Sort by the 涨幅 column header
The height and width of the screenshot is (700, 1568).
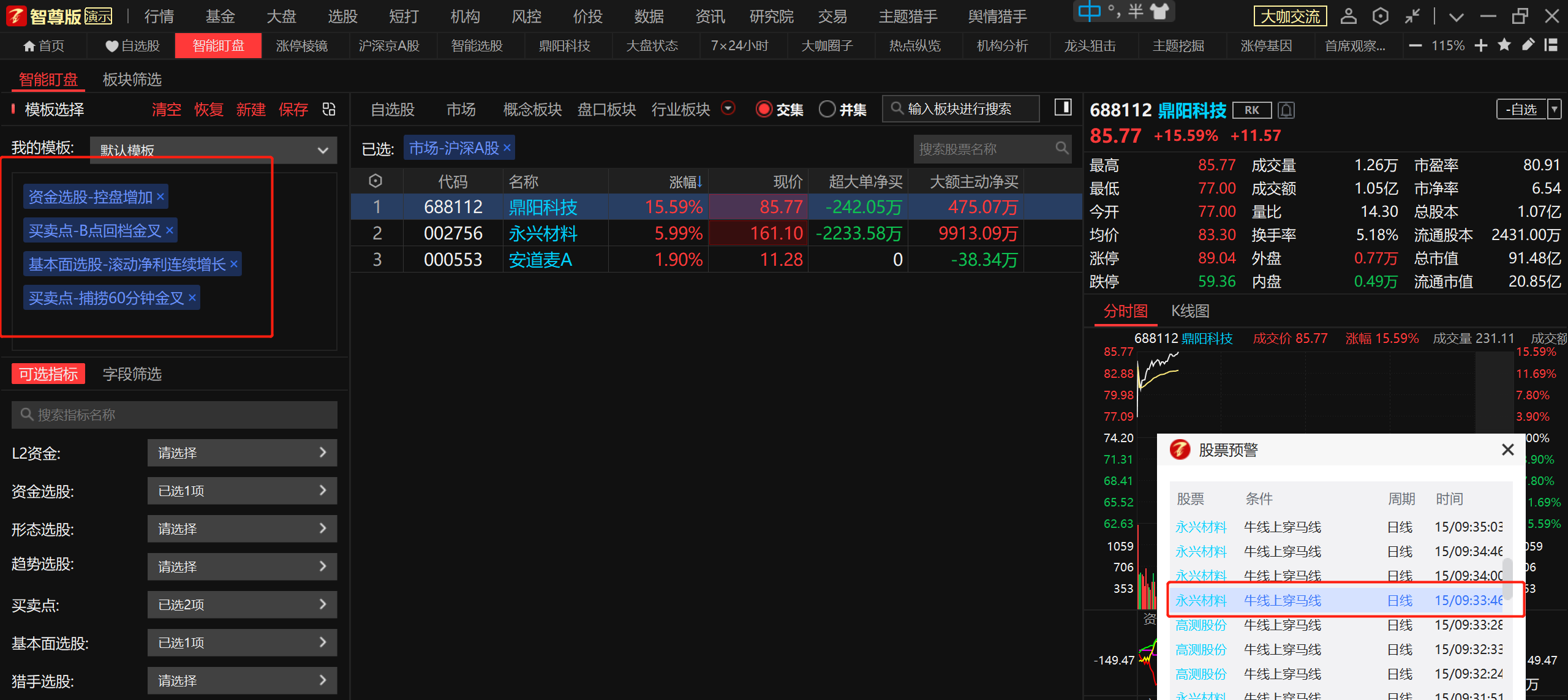(x=685, y=182)
